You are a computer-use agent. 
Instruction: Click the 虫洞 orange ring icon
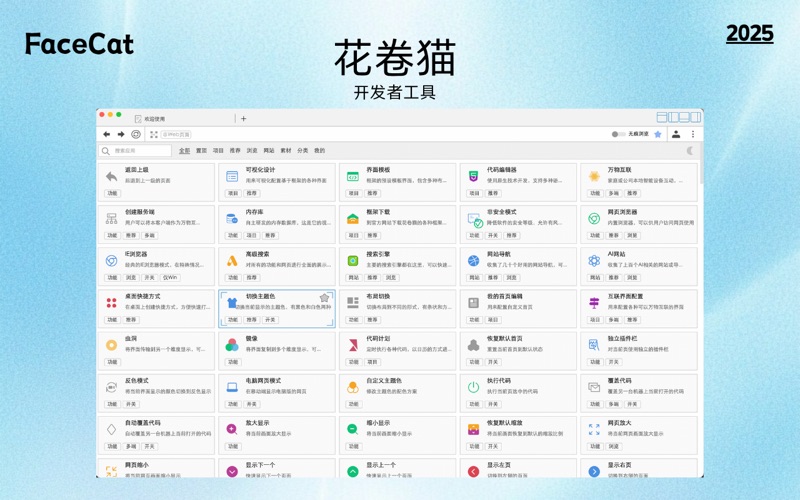tap(111, 345)
